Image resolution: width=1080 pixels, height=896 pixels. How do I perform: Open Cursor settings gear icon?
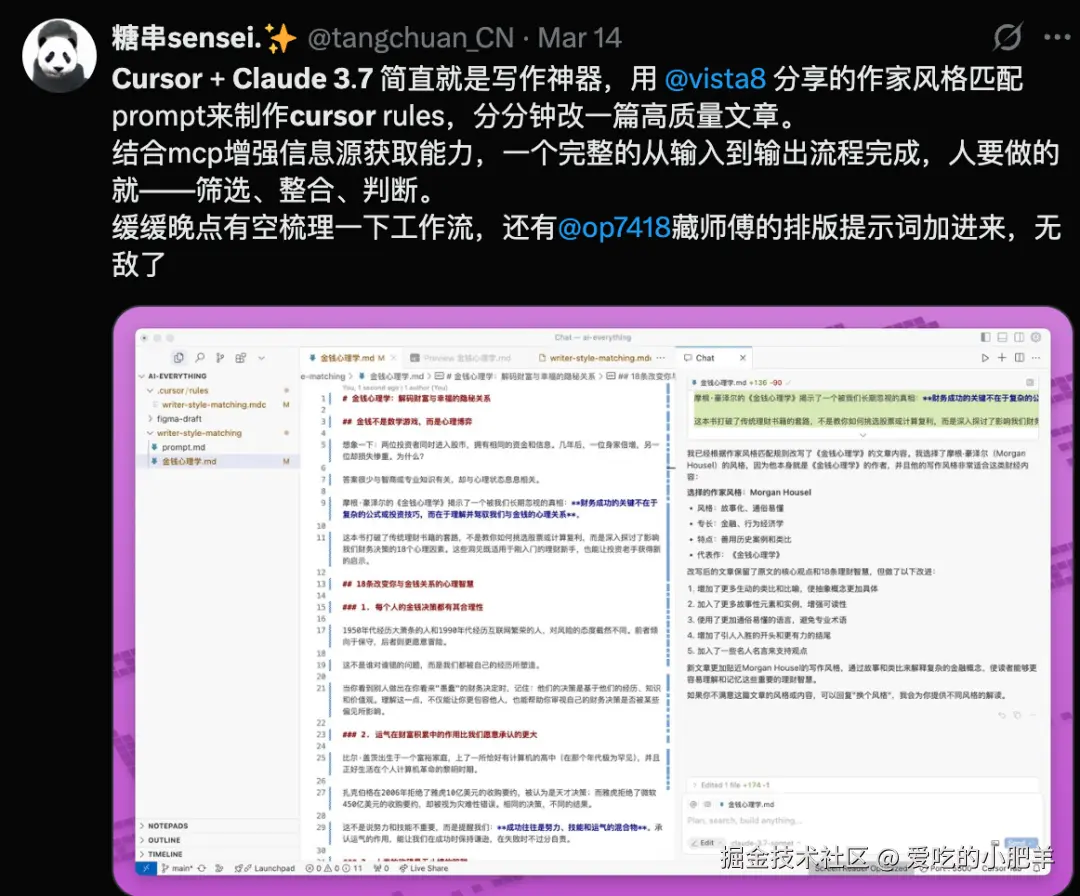coord(1036,337)
